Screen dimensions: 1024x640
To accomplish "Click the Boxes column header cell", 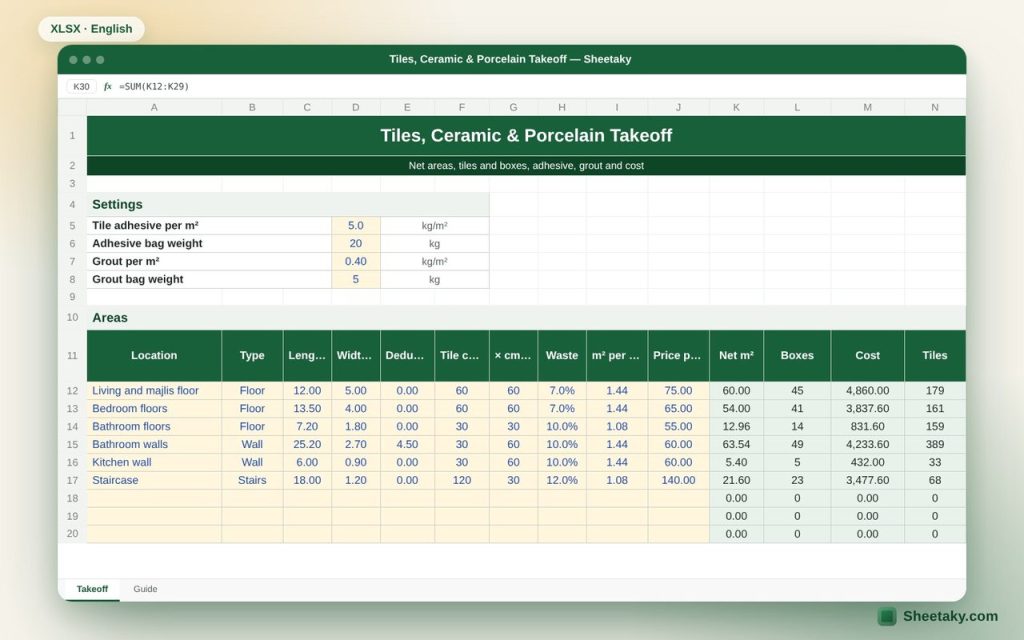I will point(797,355).
